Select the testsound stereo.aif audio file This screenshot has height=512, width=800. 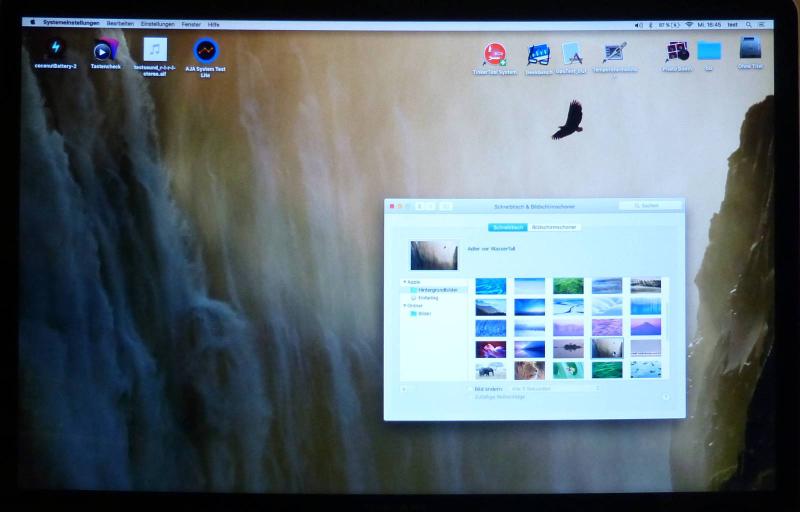click(155, 50)
